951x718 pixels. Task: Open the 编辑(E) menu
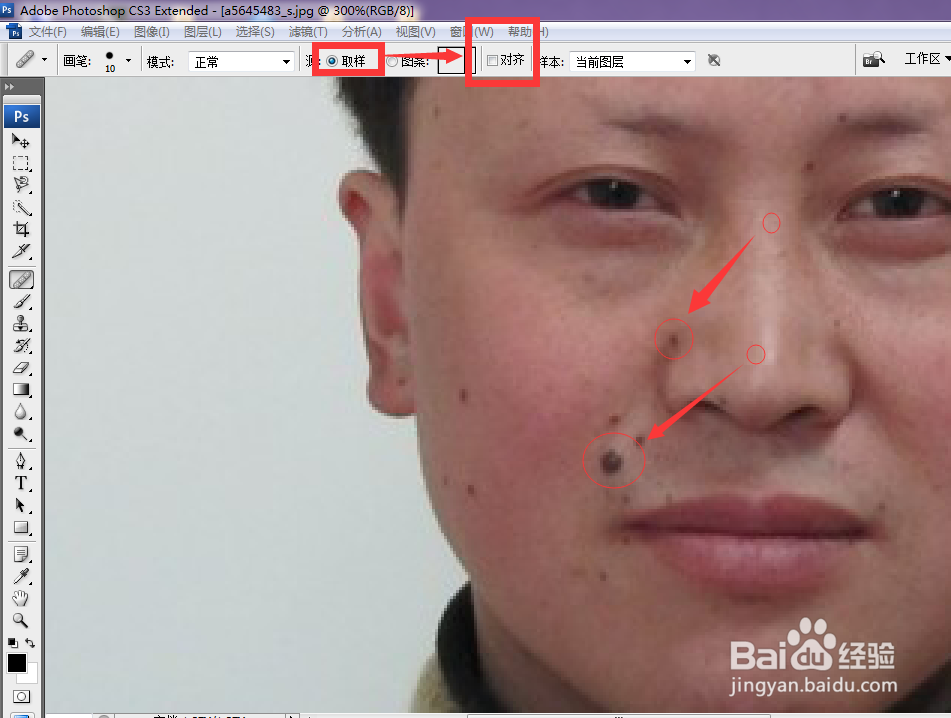100,32
